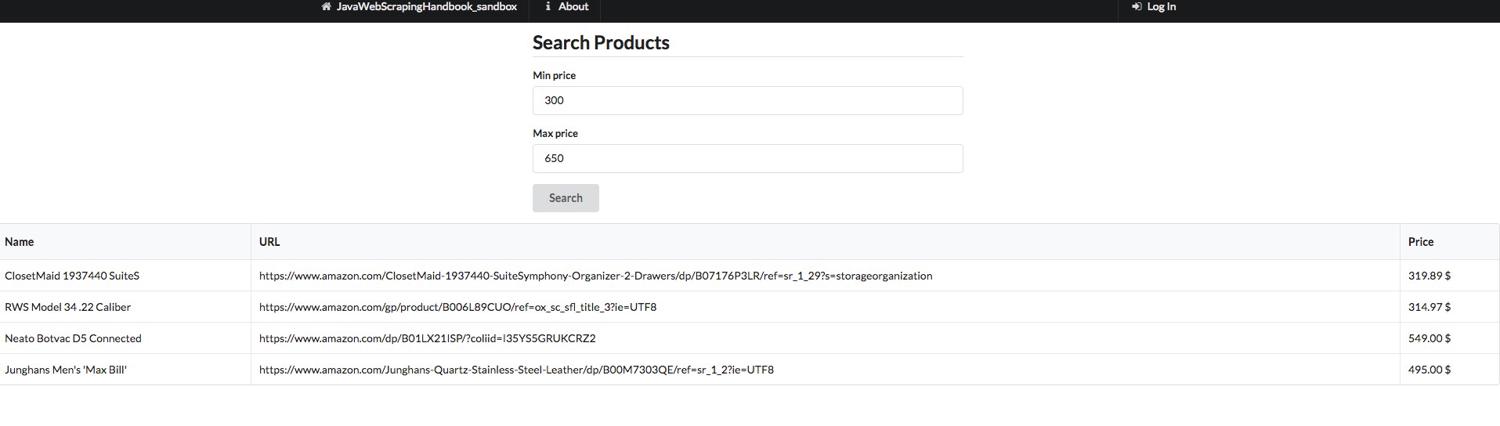Select the ClosetMaid 1937440 SuiteS name cell
Screen dimensions: 1500x426
tap(125, 276)
